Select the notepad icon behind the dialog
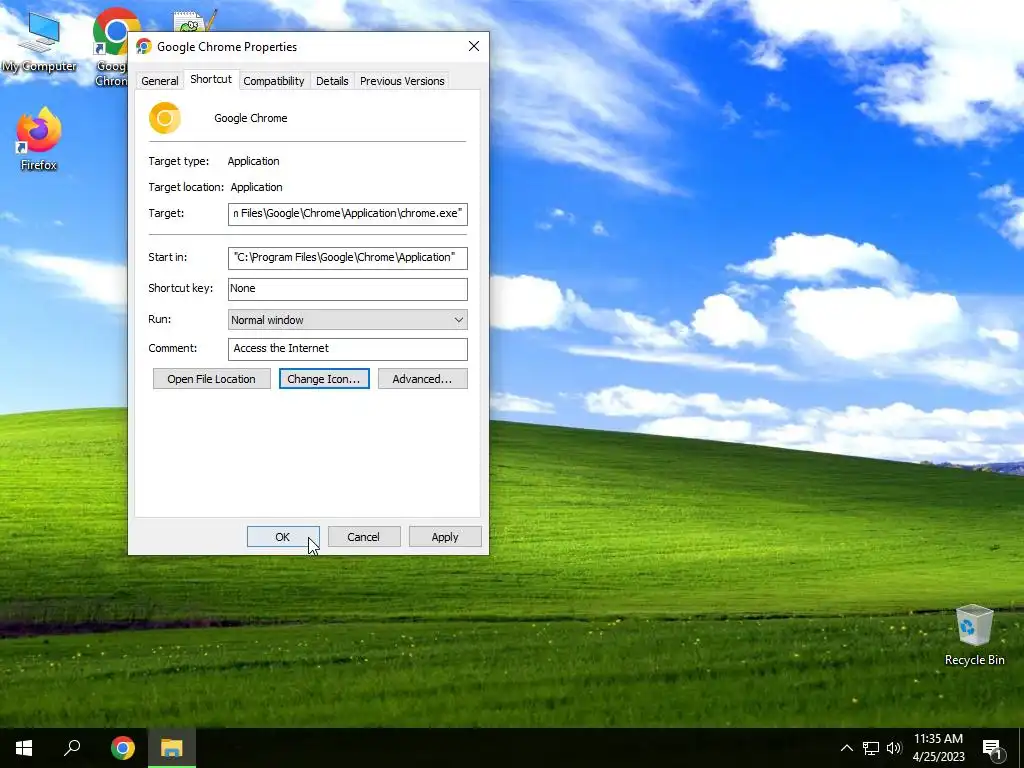1024x768 pixels. (195, 21)
